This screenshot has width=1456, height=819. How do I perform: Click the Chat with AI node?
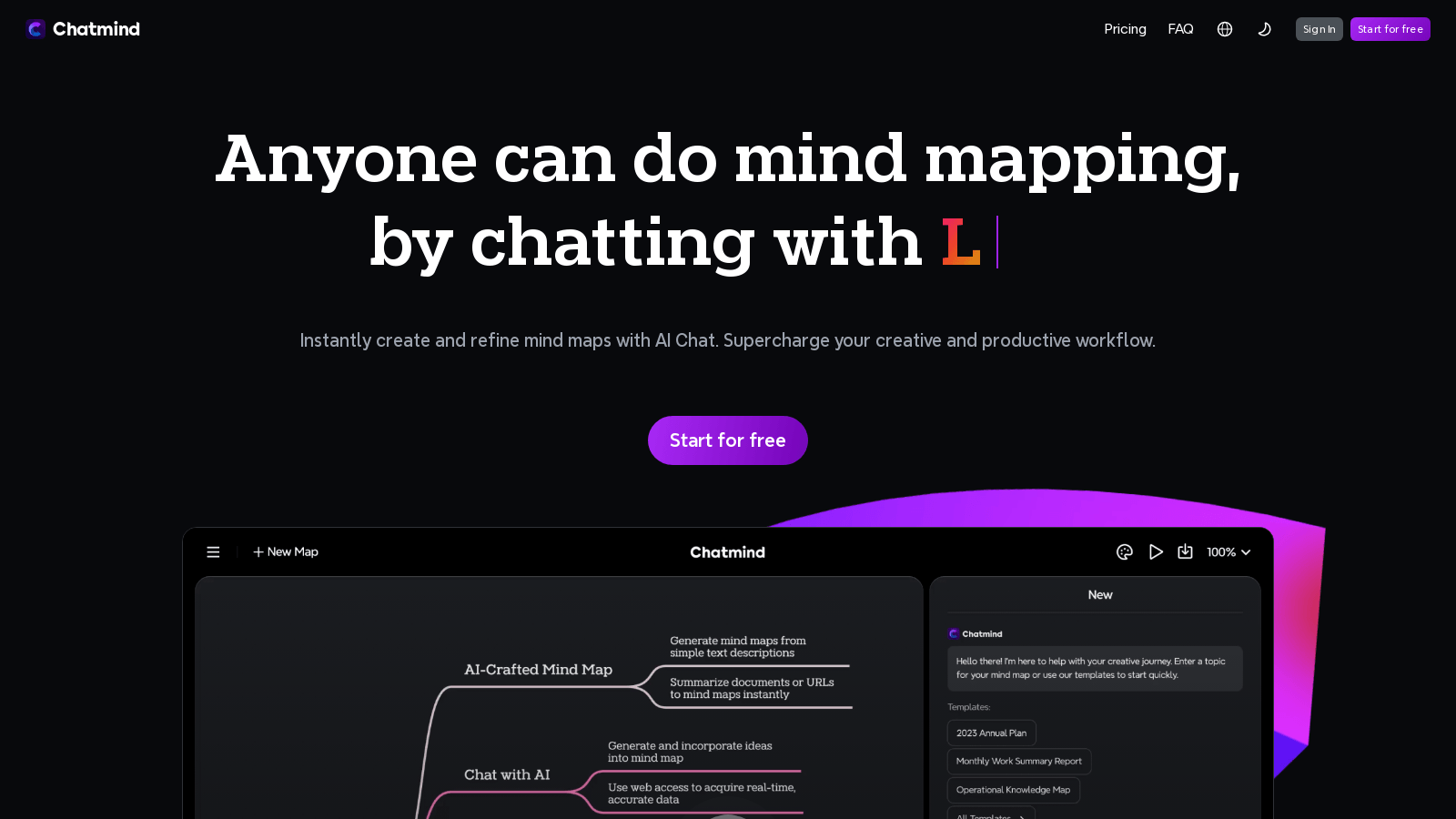pos(507,775)
